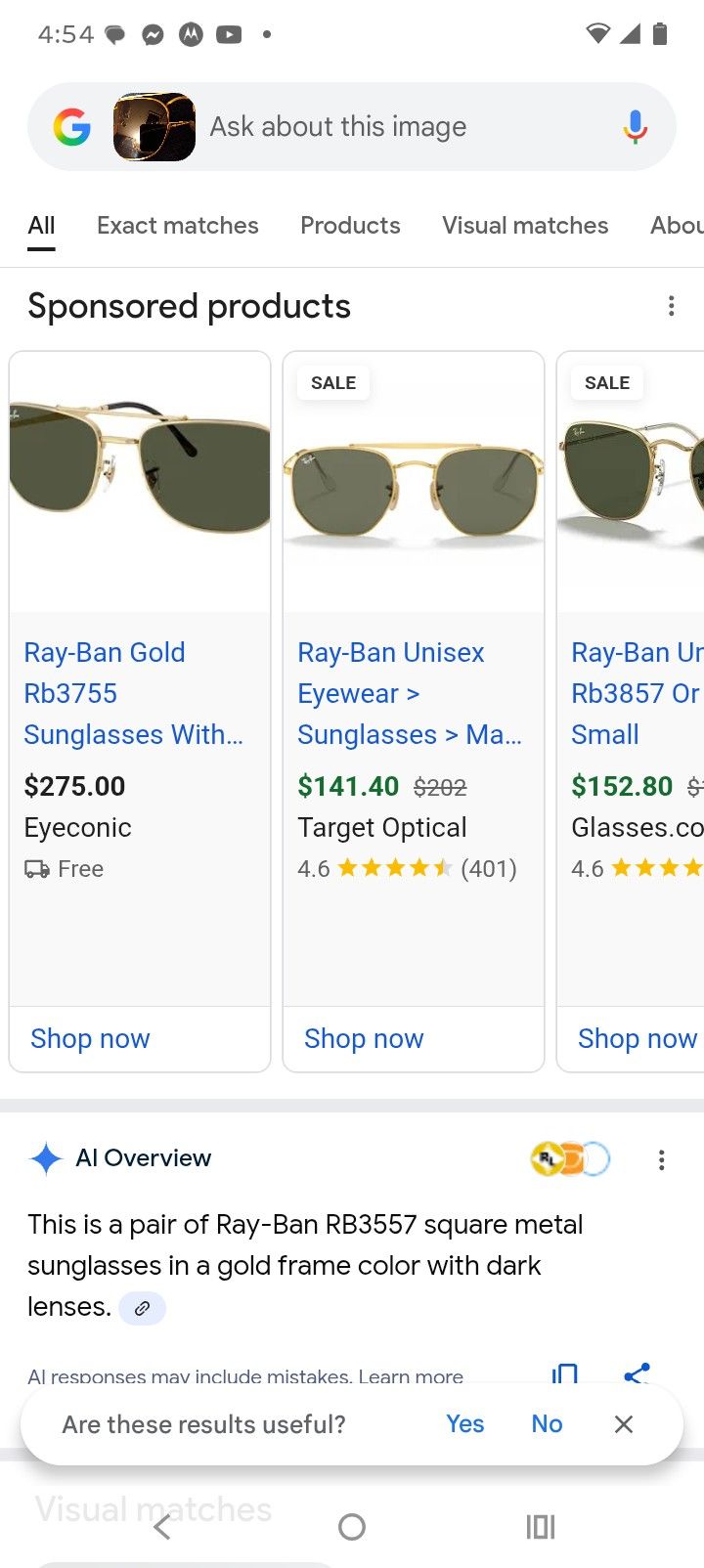Activate voice search with the microphone icon
This screenshot has height=1568, width=704.
[x=635, y=126]
